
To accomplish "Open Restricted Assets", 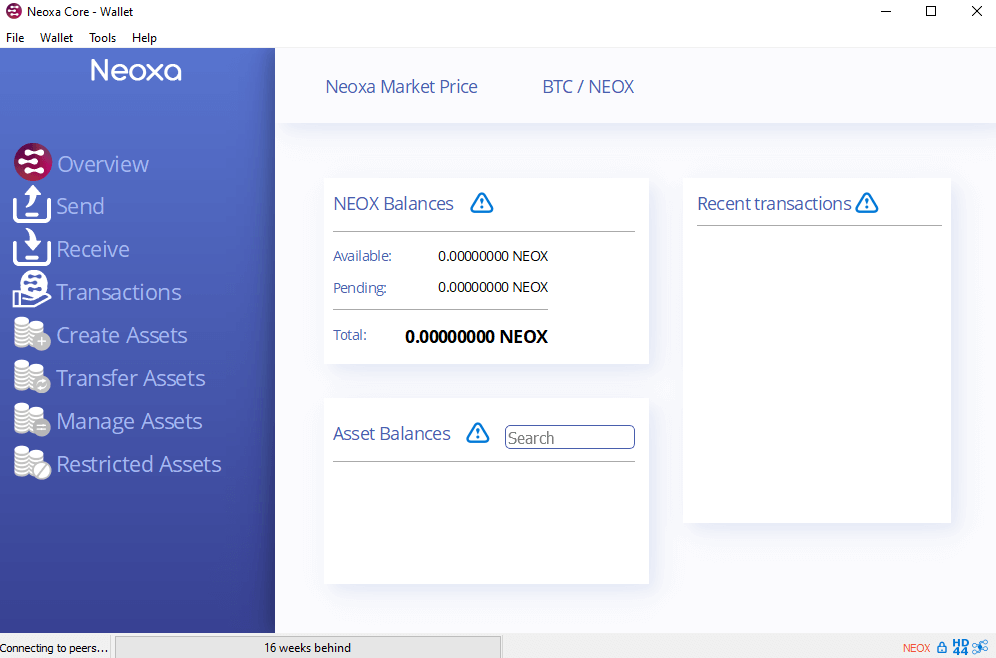I will pyautogui.click(x=138, y=464).
